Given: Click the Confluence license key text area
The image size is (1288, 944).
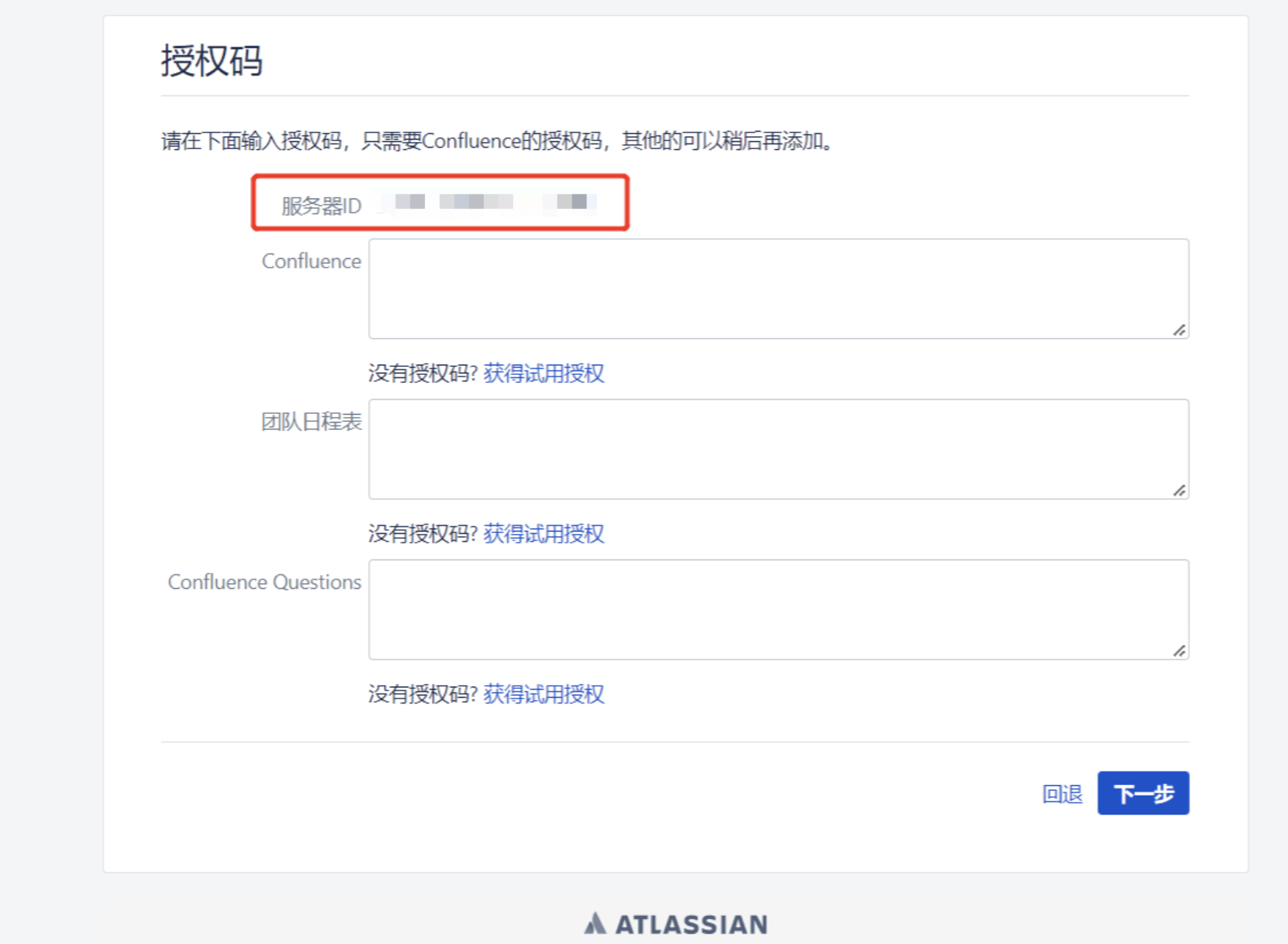Looking at the screenshot, I should click(x=779, y=289).
